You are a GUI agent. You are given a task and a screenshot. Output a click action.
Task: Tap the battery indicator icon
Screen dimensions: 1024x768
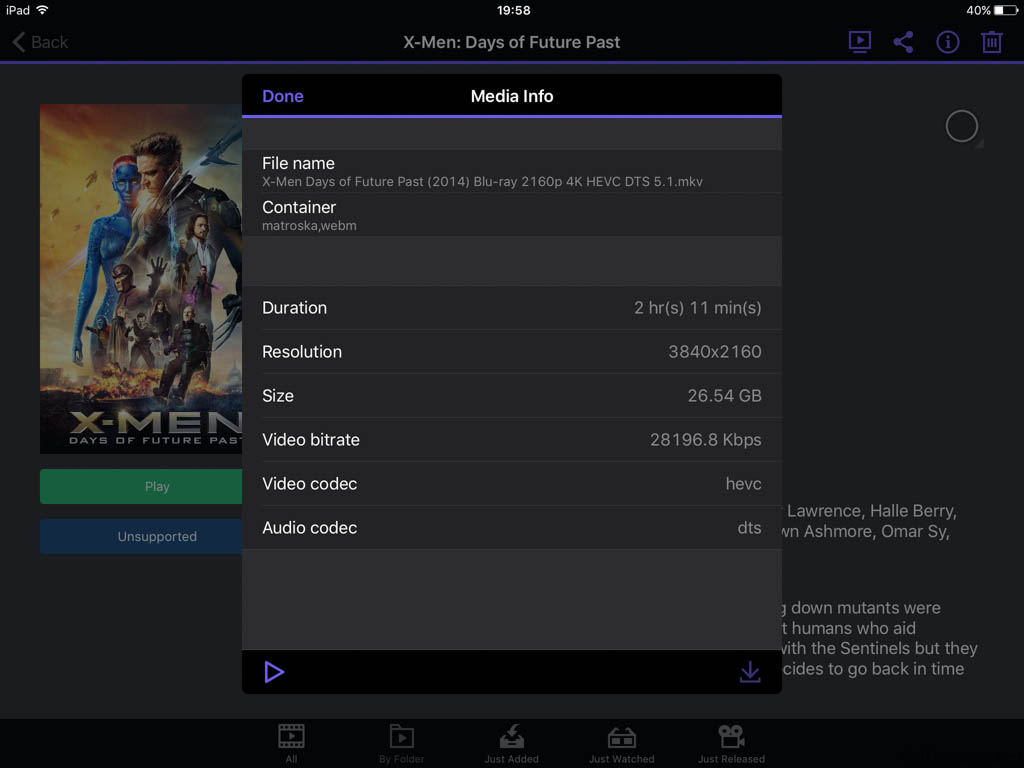pos(1006,10)
